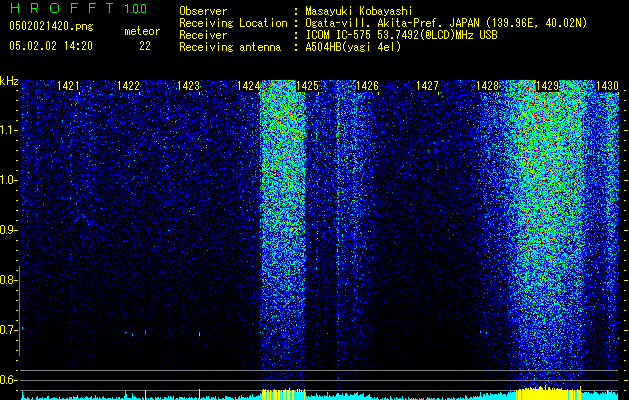The image size is (629, 400).
Task: Click the 0.8 kHz frequency label
Action: [7, 280]
